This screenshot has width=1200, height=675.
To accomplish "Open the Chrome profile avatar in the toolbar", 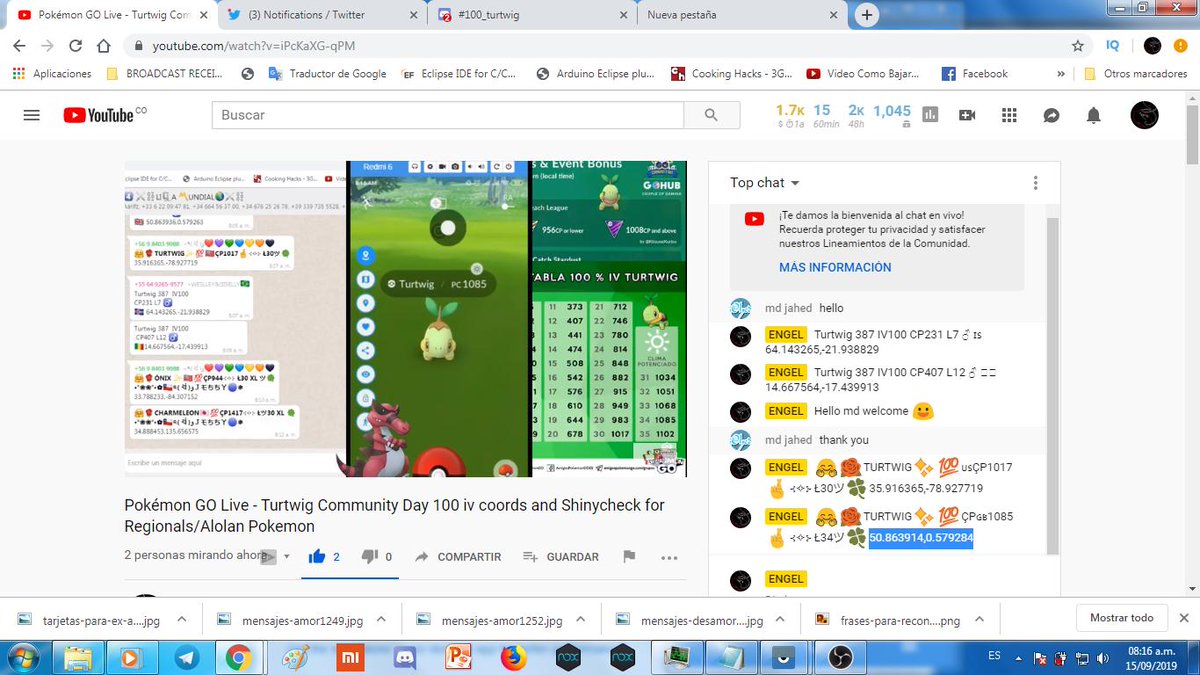I will 1152,46.
